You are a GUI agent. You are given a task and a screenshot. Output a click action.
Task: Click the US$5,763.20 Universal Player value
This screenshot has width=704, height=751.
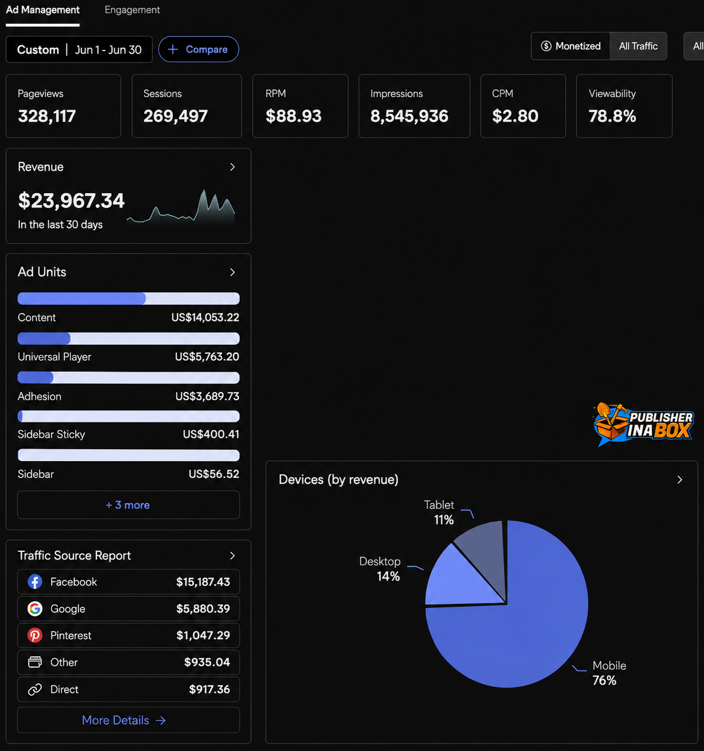click(207, 357)
